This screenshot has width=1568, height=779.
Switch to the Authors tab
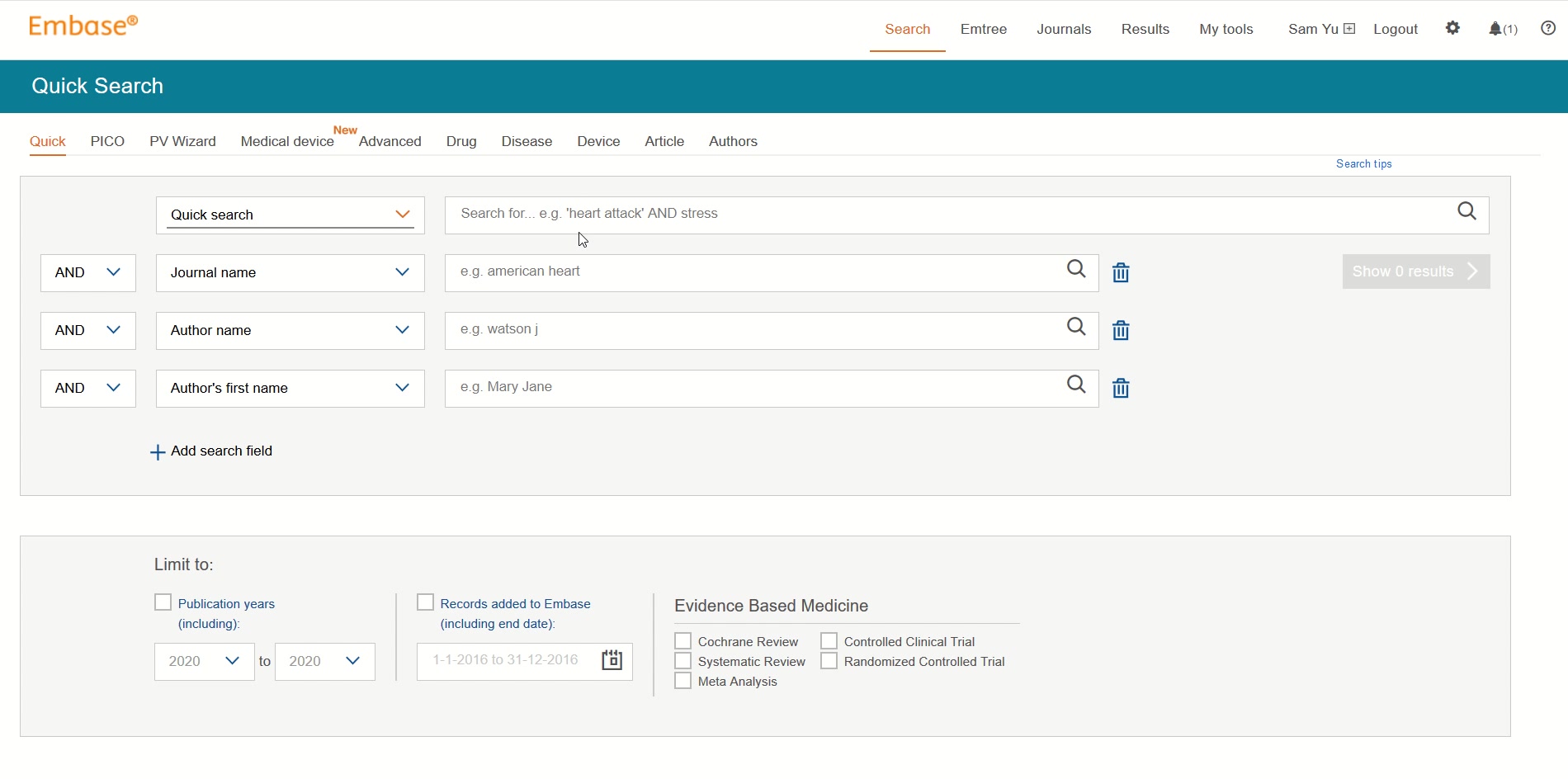coord(733,141)
